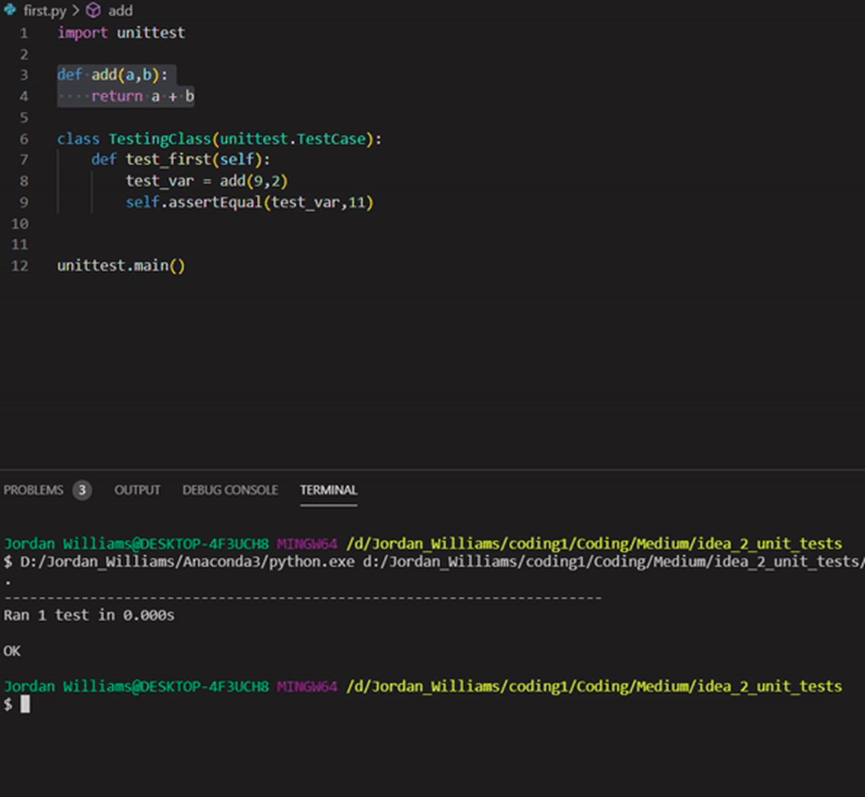Click the problems count badge showing 3
The image size is (865, 797).
(82, 490)
